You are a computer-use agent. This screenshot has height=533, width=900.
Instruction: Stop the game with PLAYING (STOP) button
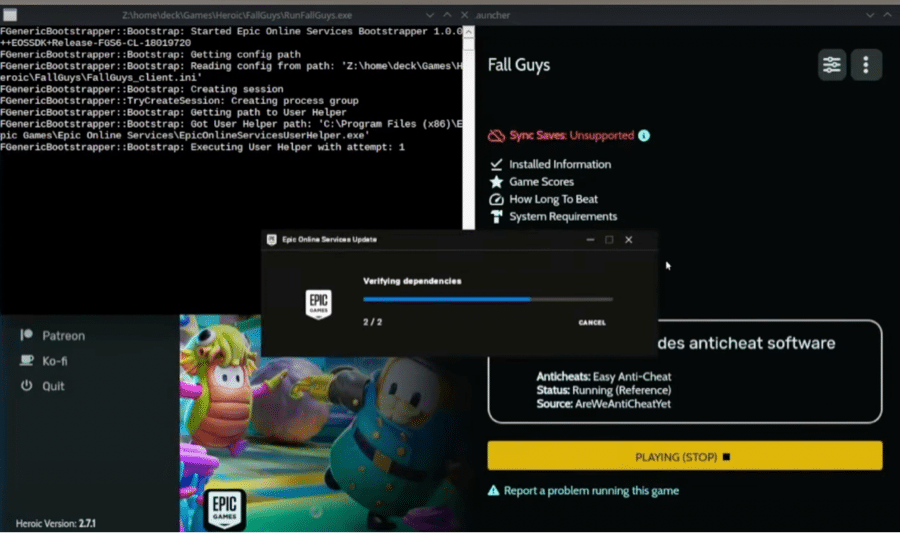(685, 456)
